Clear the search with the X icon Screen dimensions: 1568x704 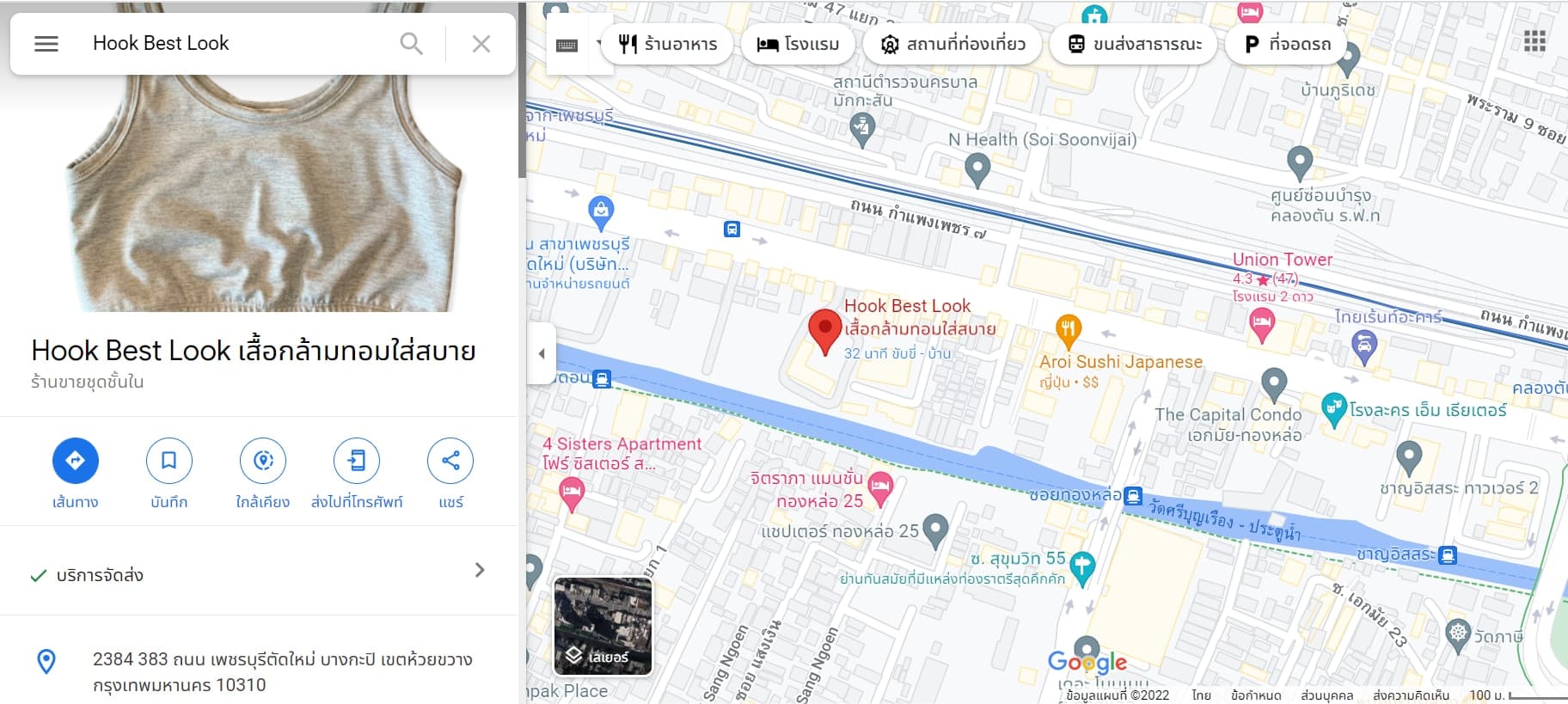pyautogui.click(x=481, y=44)
